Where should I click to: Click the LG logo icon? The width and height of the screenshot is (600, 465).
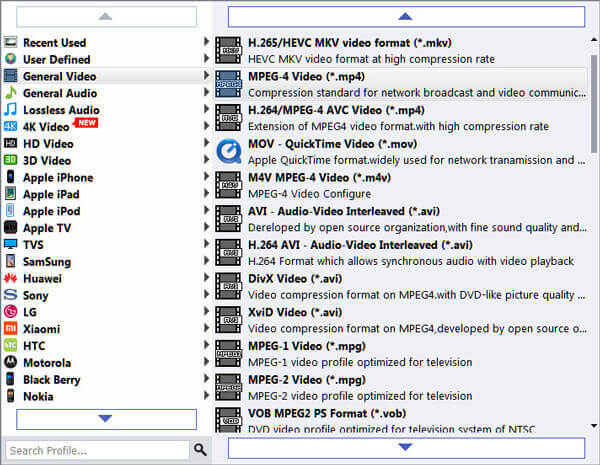(x=11, y=312)
